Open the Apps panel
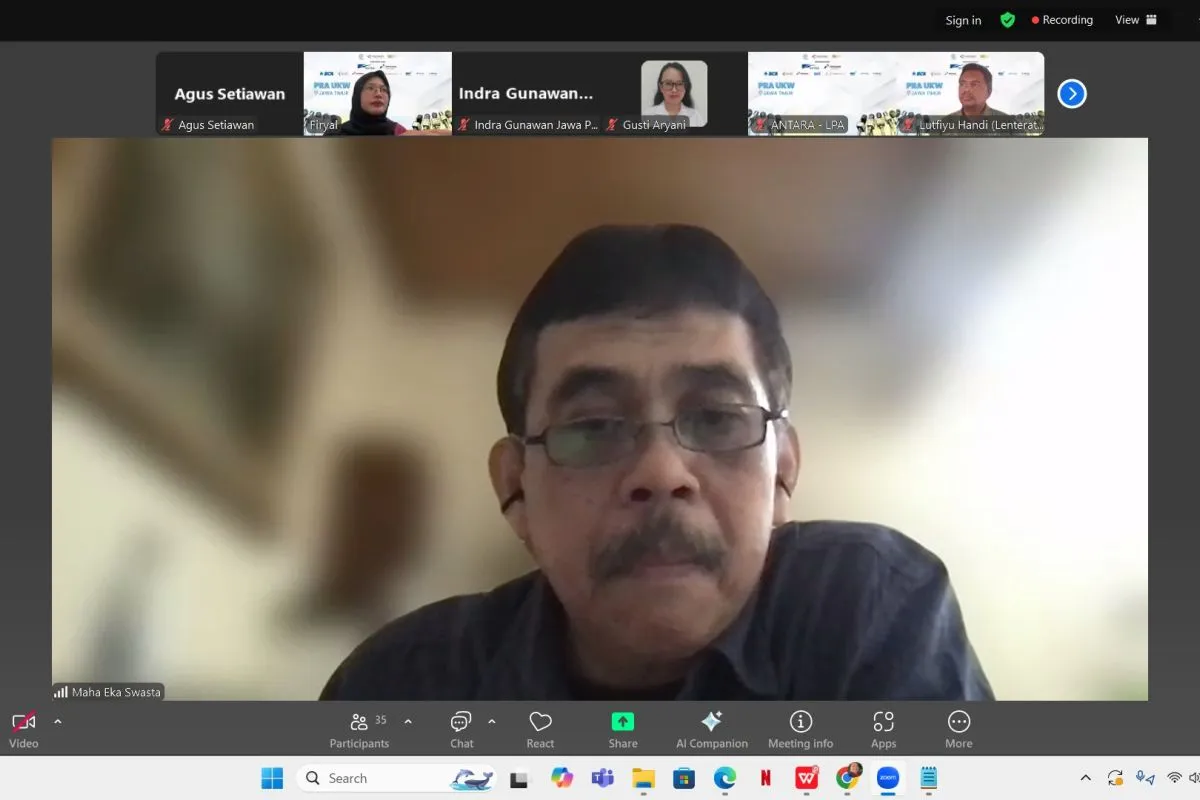Image resolution: width=1200 pixels, height=800 pixels. click(x=883, y=729)
